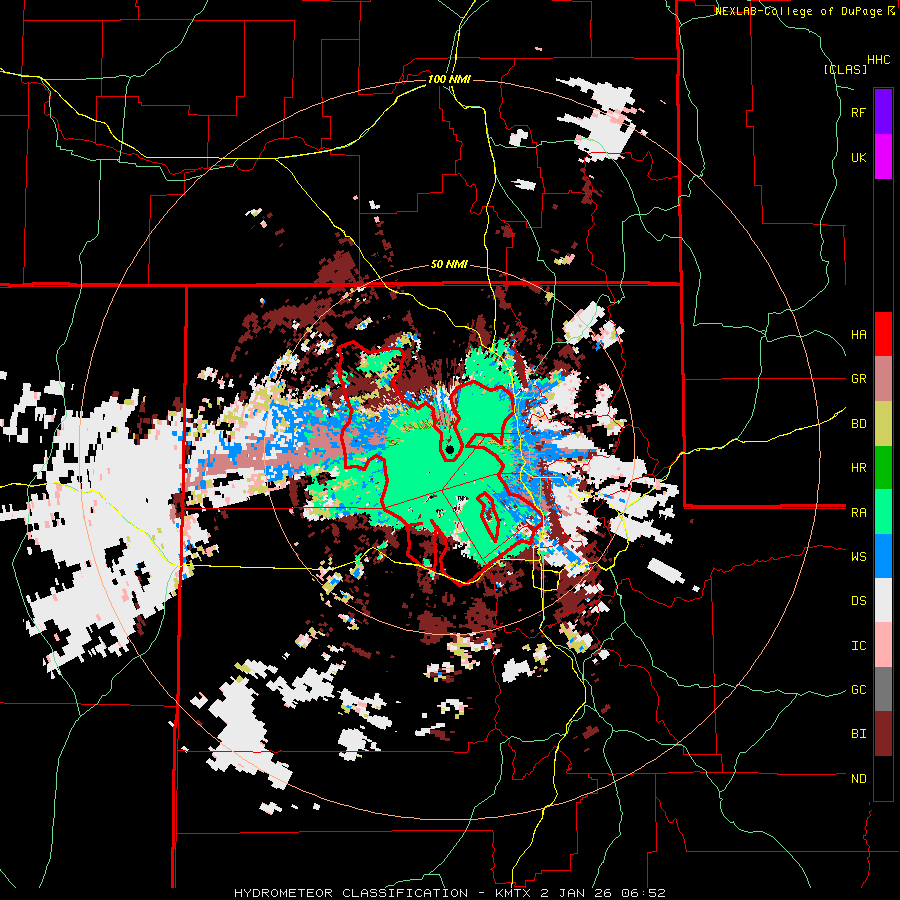Click the "[CLAS]" label
This screenshot has height=900, width=900.
coord(845,70)
